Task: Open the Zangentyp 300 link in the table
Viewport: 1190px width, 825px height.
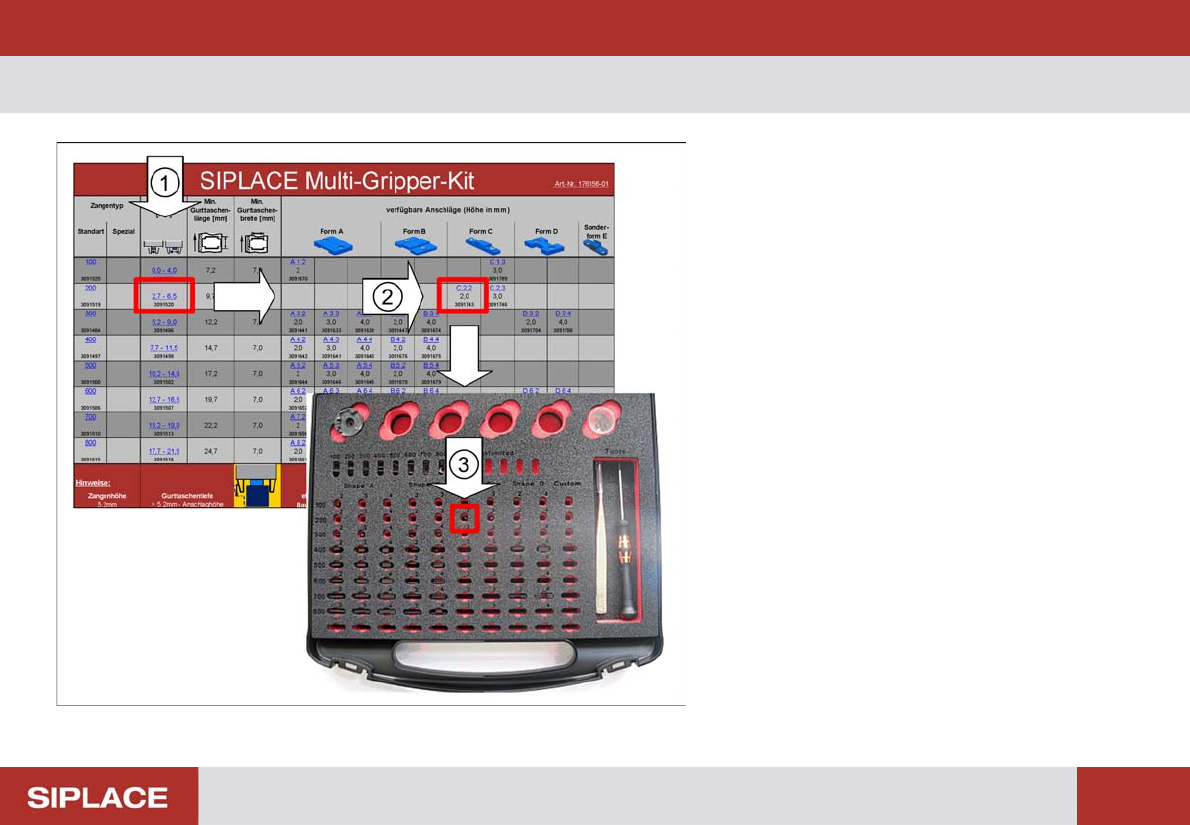Action: [x=90, y=313]
